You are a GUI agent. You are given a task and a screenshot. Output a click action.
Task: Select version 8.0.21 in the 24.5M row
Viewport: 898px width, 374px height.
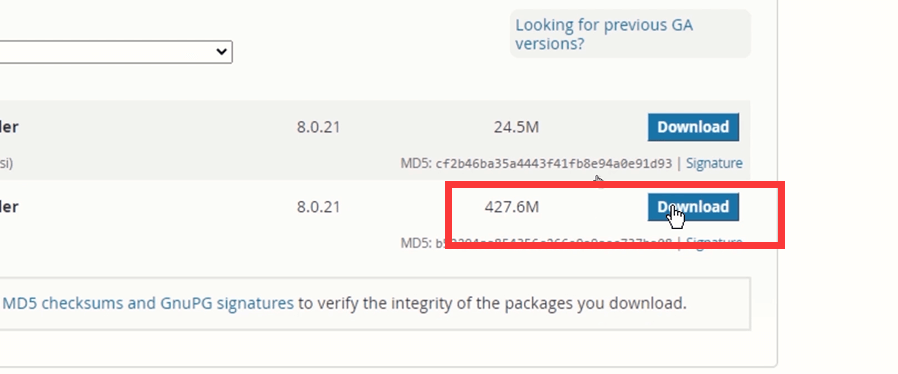pos(318,127)
